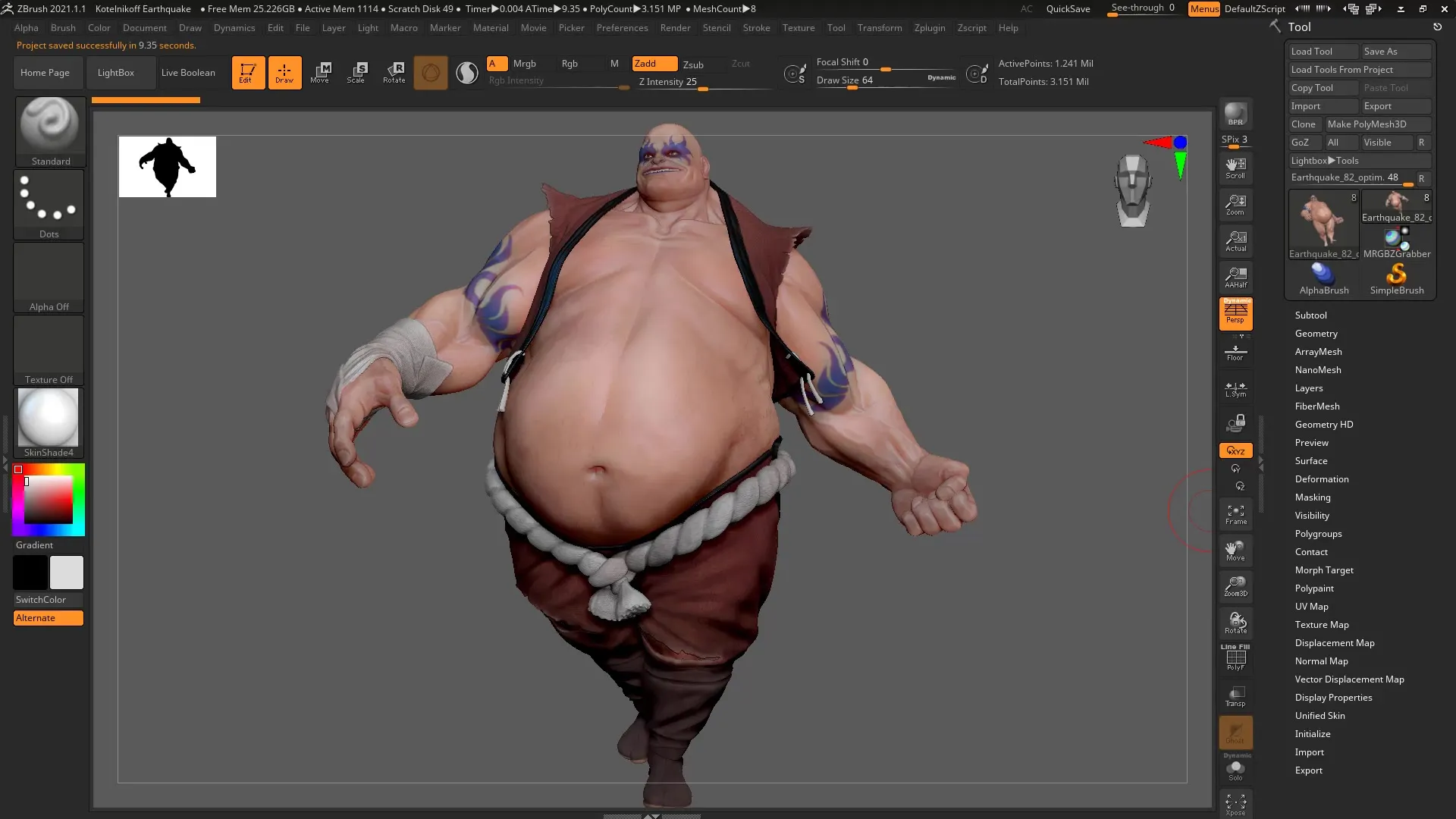Click the Xpose icon
This screenshot has height=819, width=1456.
(1235, 804)
